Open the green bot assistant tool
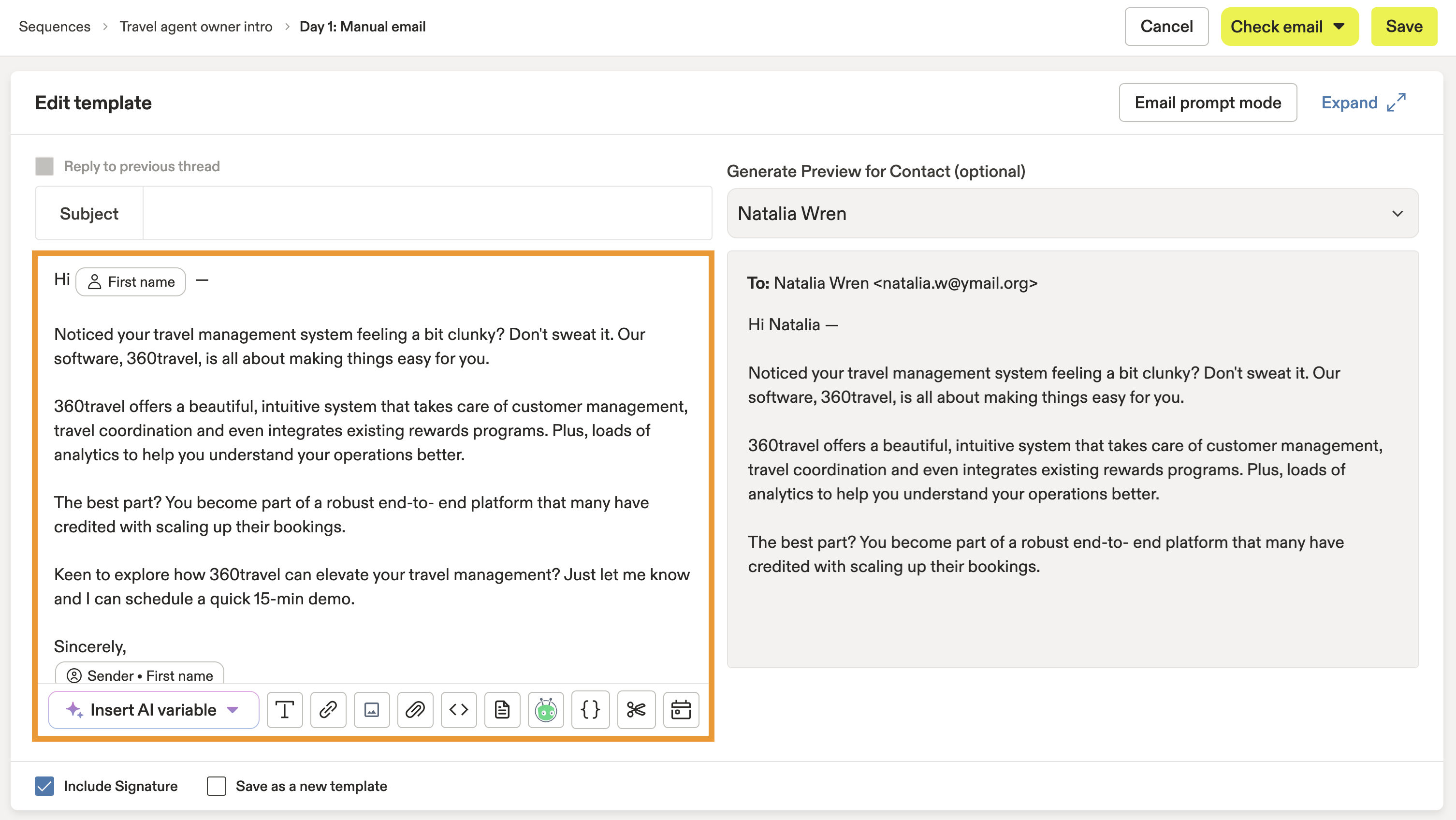The height and width of the screenshot is (820, 1456). (x=545, y=710)
